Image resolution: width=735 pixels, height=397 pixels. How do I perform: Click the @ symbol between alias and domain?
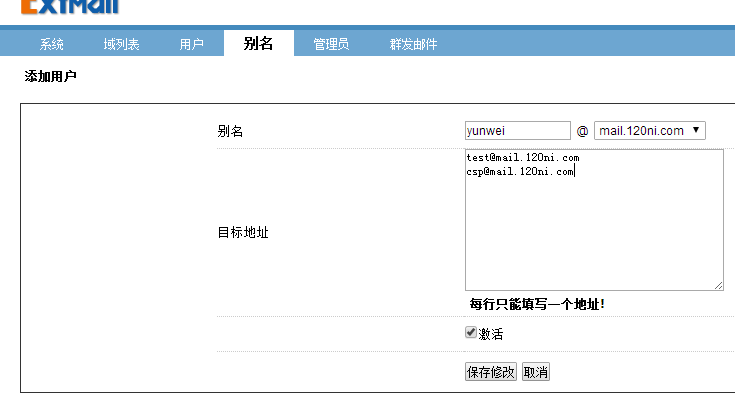[582, 131]
